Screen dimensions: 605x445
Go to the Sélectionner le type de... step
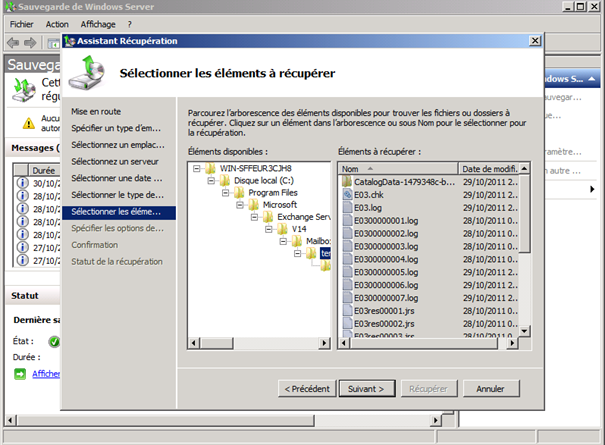pyautogui.click(x=118, y=195)
